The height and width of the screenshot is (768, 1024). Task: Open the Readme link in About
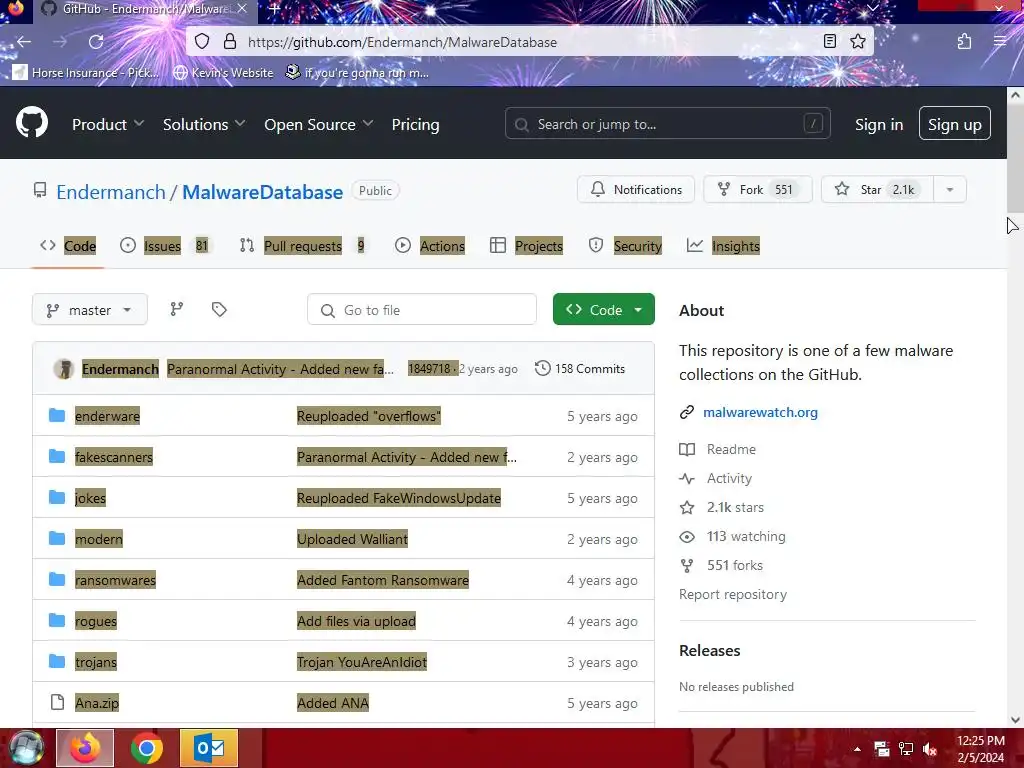731,449
